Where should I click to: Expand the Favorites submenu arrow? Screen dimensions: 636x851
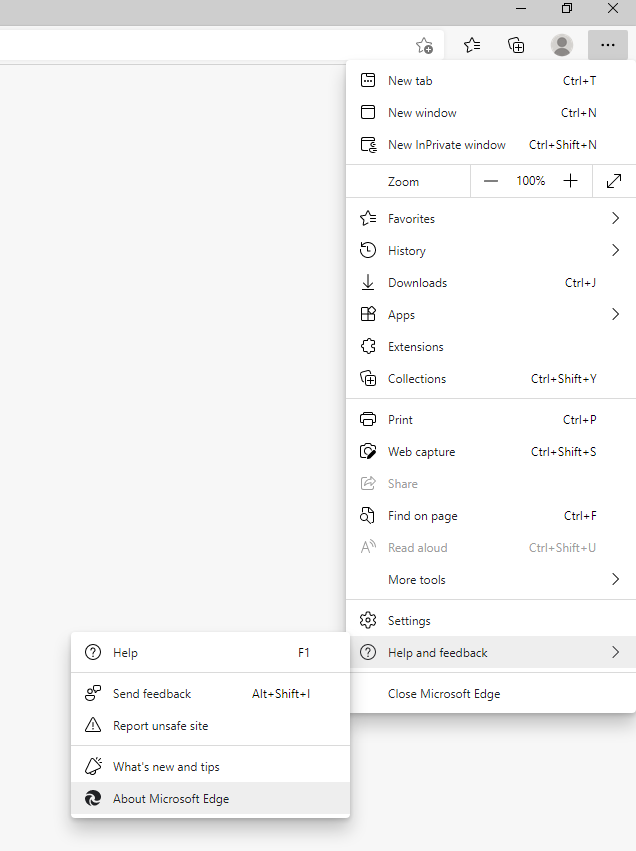click(615, 218)
